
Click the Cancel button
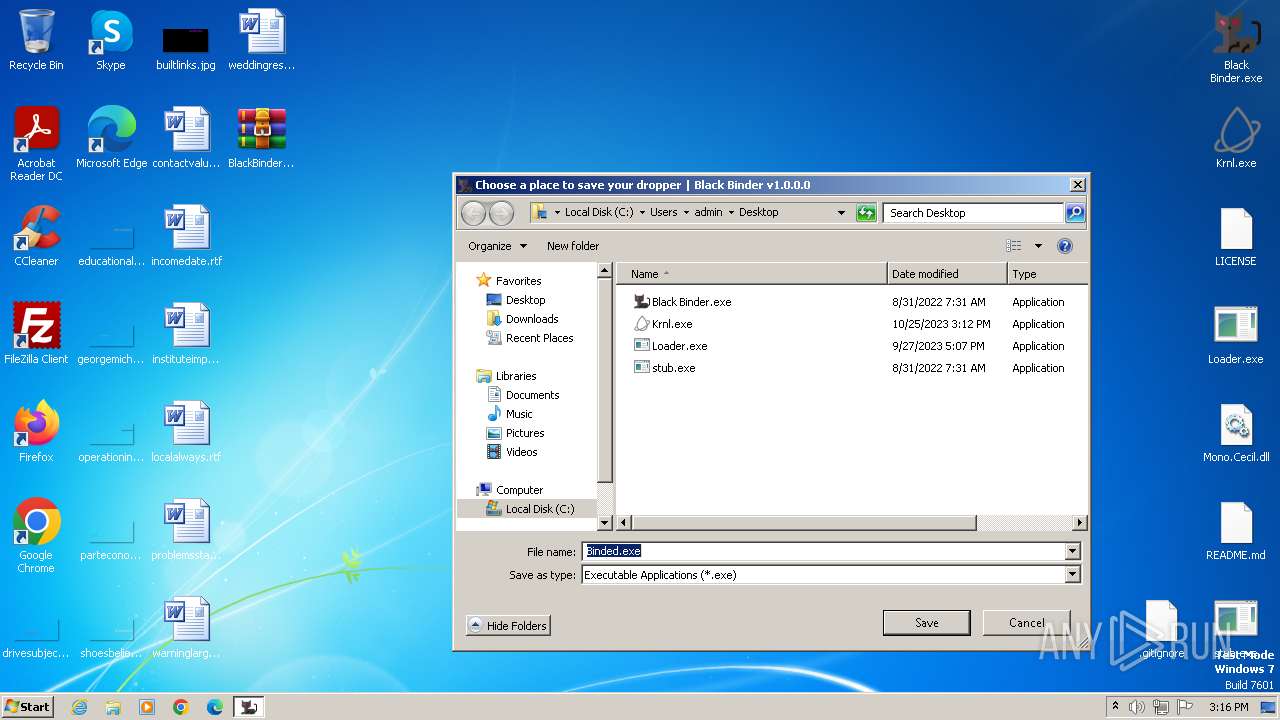point(1026,622)
